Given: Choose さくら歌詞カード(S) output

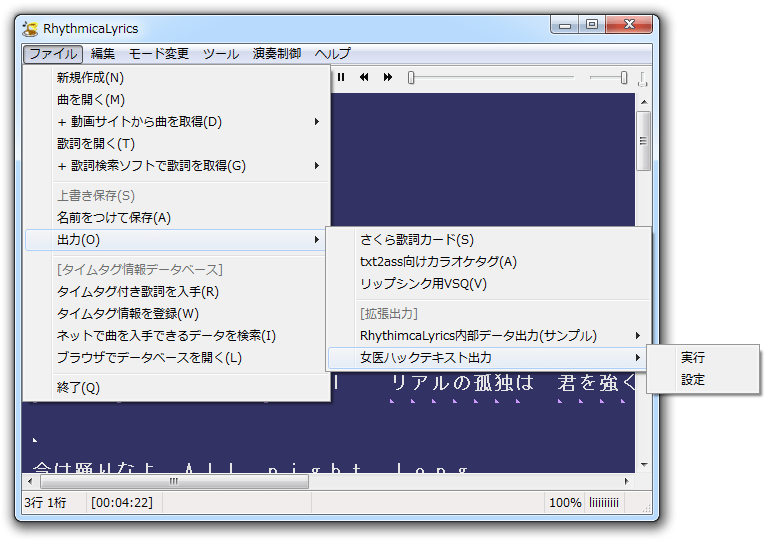Looking at the screenshot, I should click(x=488, y=240).
